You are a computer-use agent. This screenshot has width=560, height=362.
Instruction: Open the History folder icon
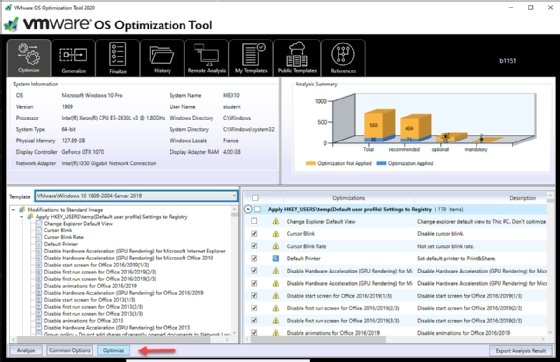[x=162, y=55]
